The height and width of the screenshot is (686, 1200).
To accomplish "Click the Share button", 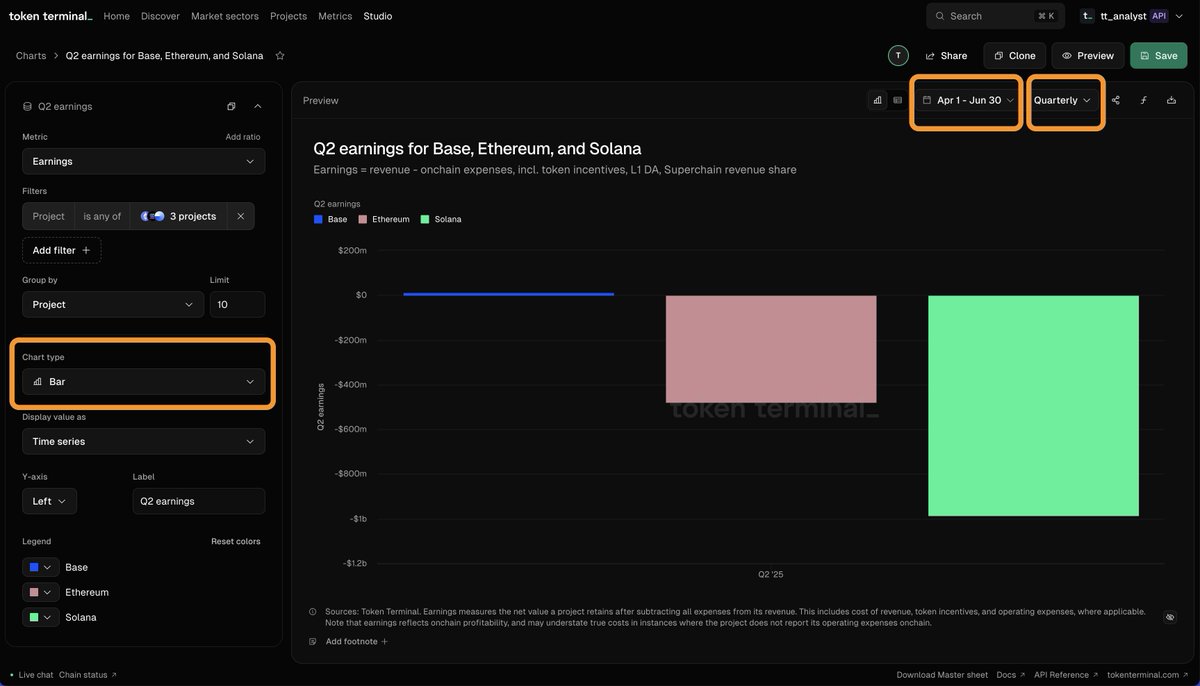I will tap(946, 56).
